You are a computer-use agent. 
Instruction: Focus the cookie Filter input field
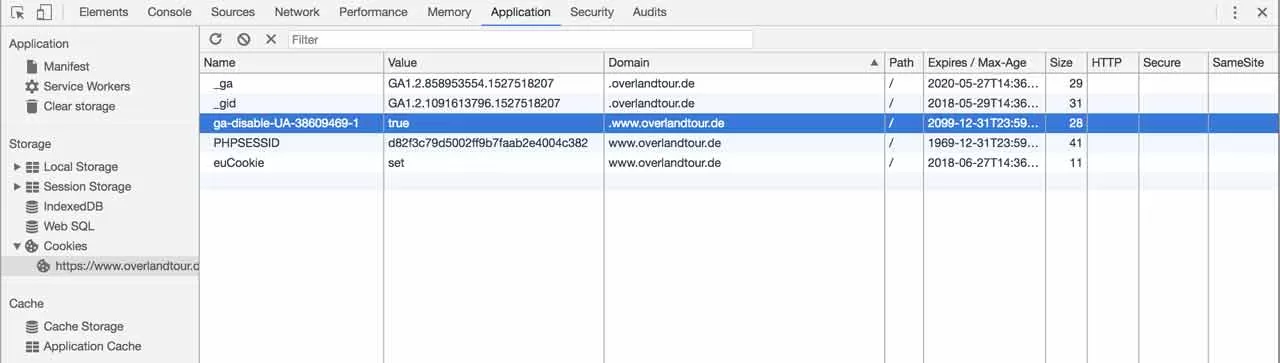(520, 39)
